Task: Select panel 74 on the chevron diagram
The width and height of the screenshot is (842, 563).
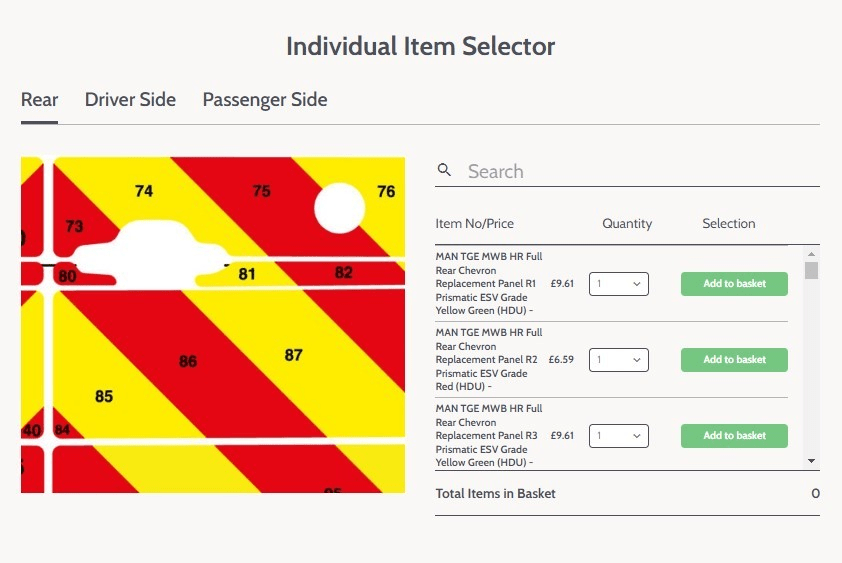Action: tap(144, 191)
